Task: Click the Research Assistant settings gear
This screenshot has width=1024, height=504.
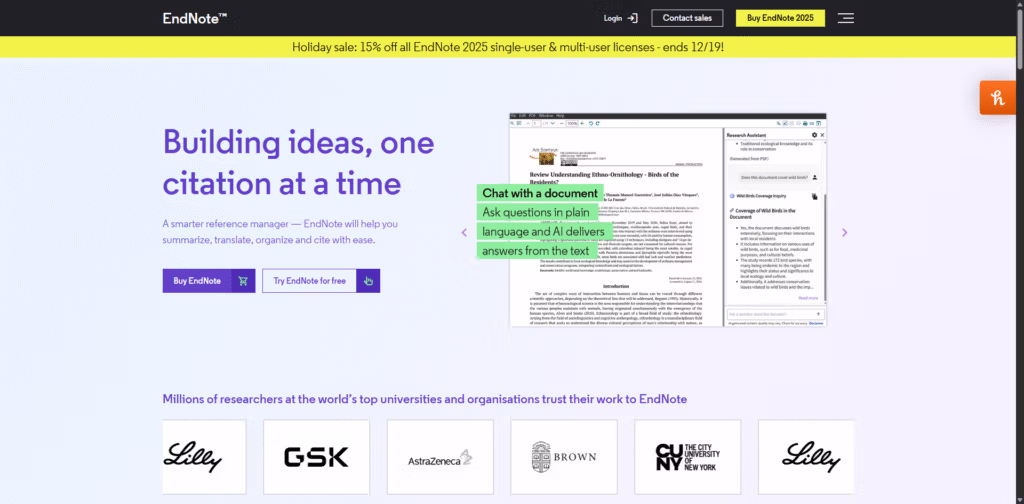Action: [814, 134]
